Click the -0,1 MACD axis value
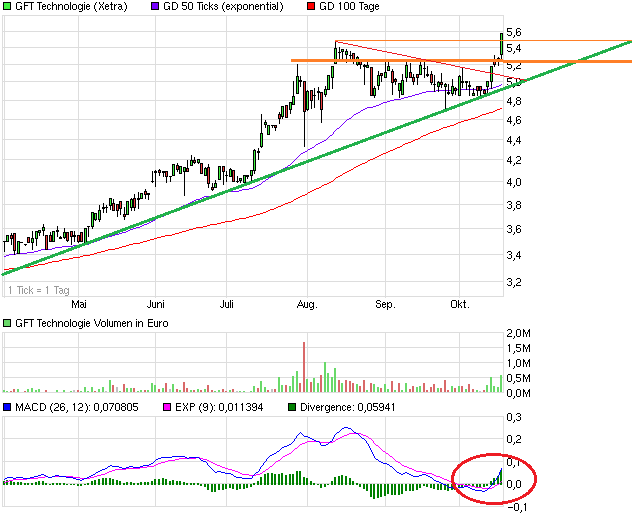The width and height of the screenshot is (632, 515). pos(515,507)
